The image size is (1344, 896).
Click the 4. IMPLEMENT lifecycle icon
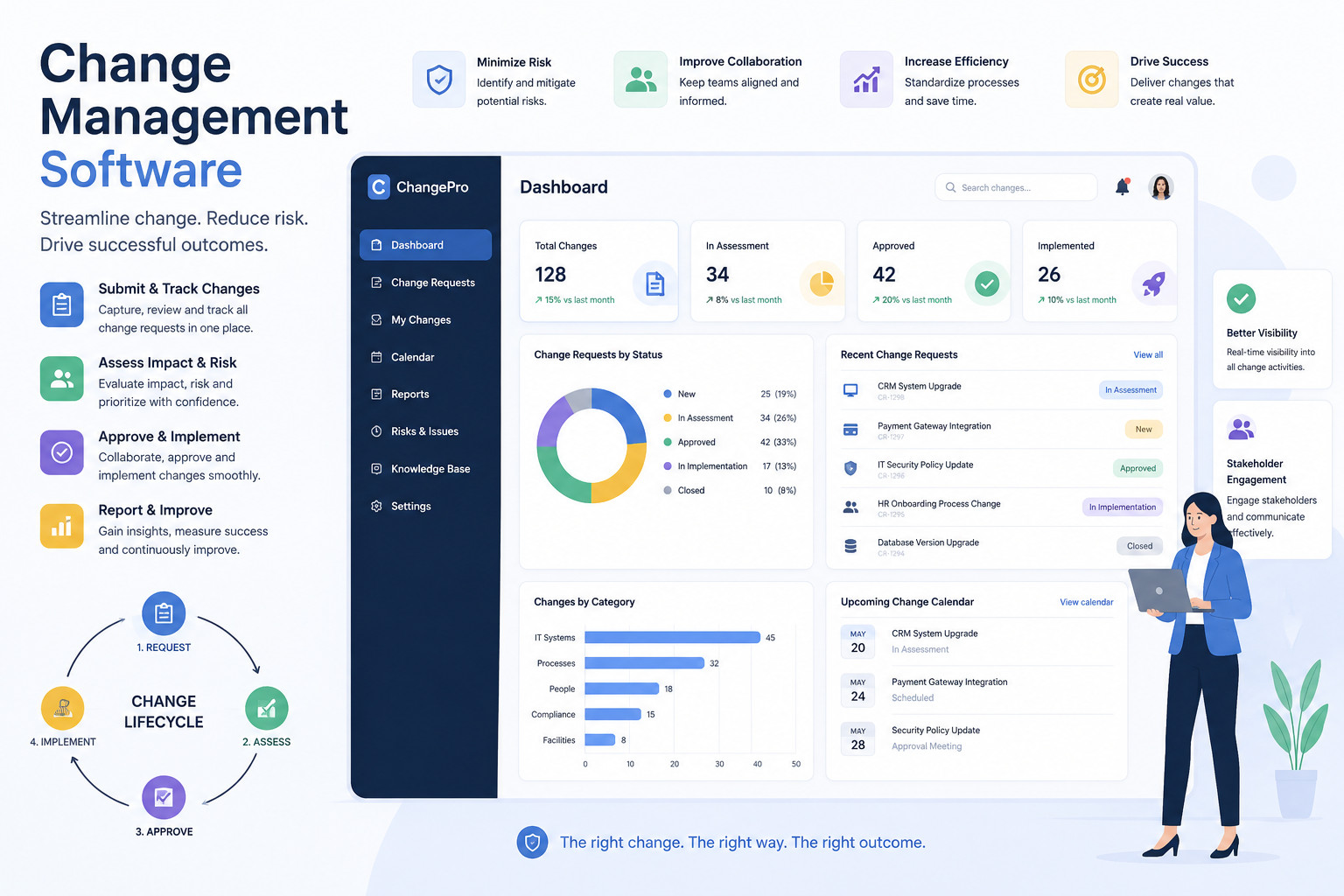pos(63,709)
